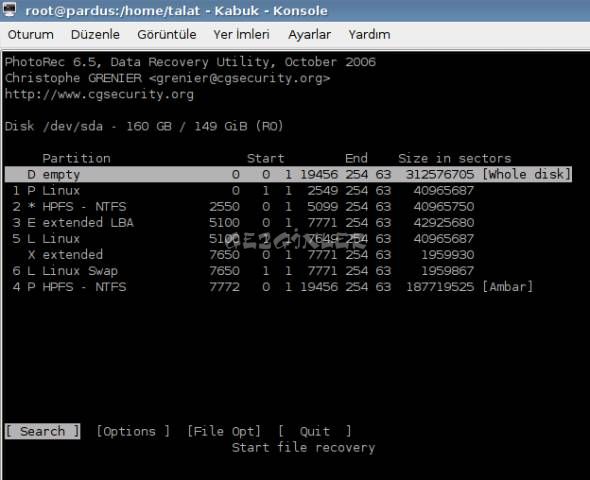Image resolution: width=590 pixels, height=480 pixels.
Task: Open the Düzenle menu
Action: click(x=95, y=35)
